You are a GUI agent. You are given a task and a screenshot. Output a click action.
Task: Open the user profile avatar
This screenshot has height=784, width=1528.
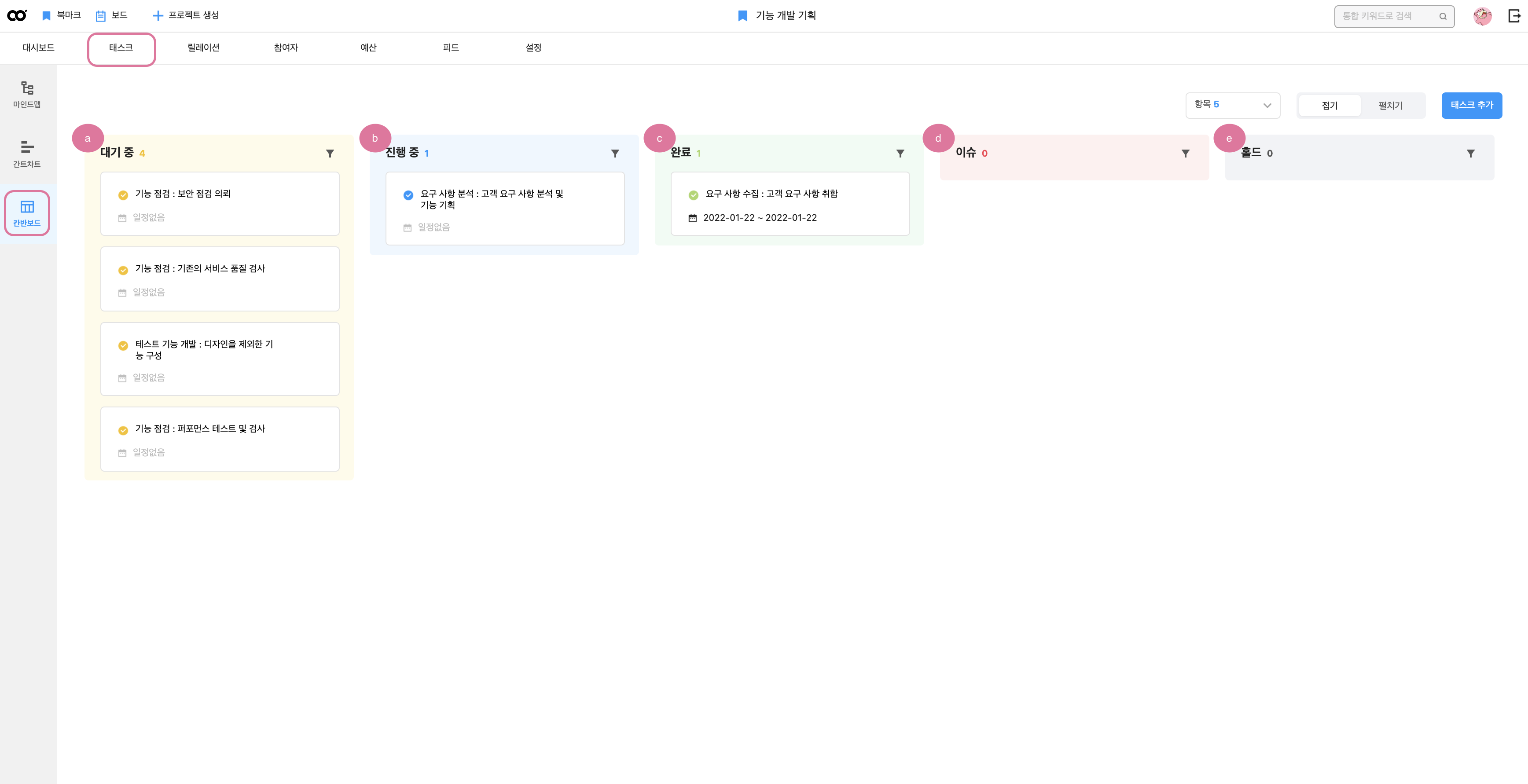1482,16
